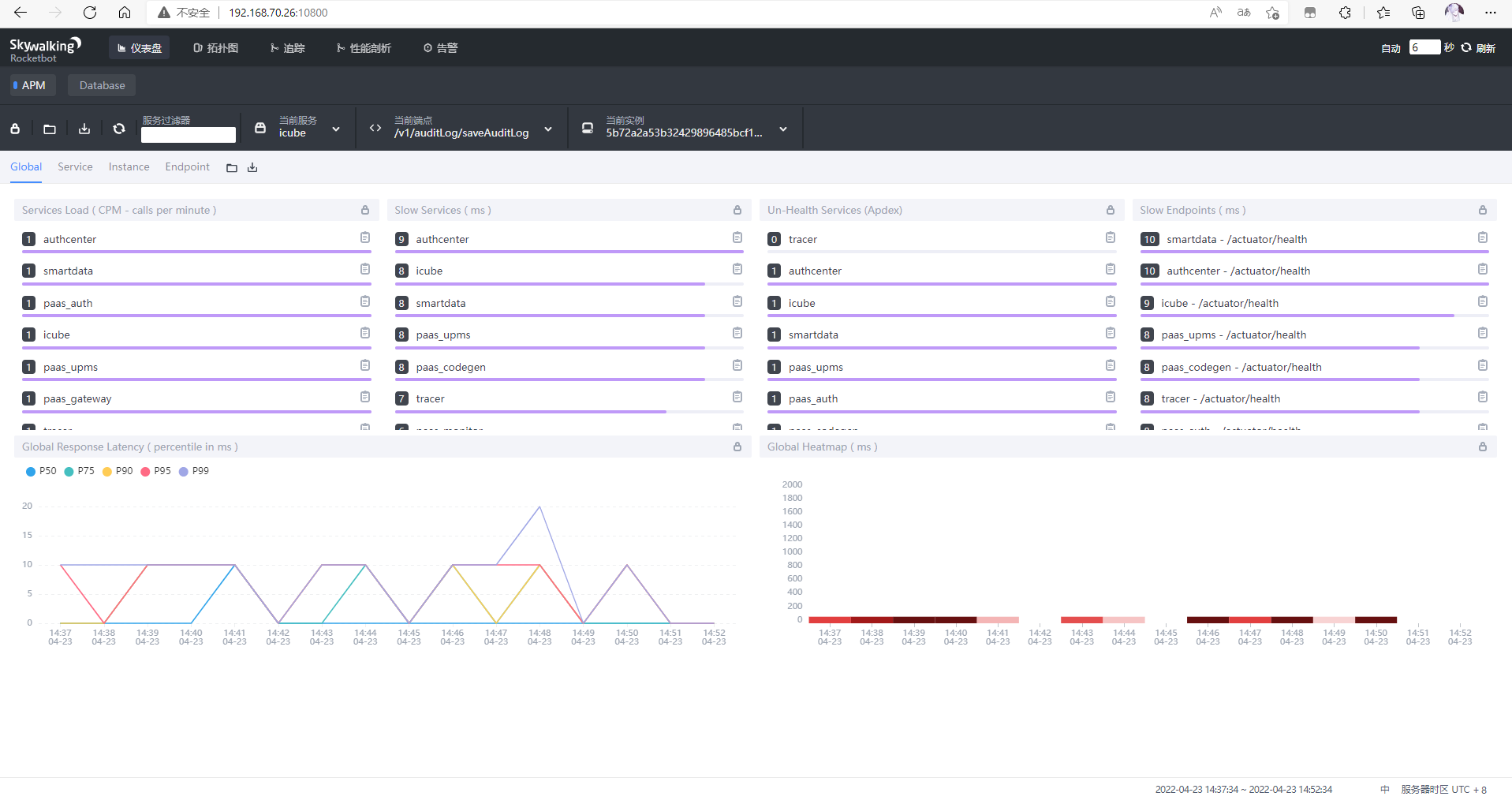Toggle lock on Global Response Latency panel
This screenshot has width=1512, height=800.
click(x=737, y=447)
